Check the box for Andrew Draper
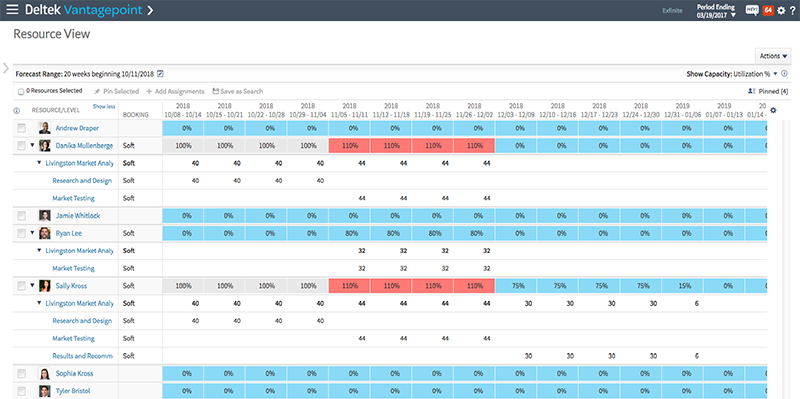This screenshot has width=800, height=399. [x=21, y=129]
